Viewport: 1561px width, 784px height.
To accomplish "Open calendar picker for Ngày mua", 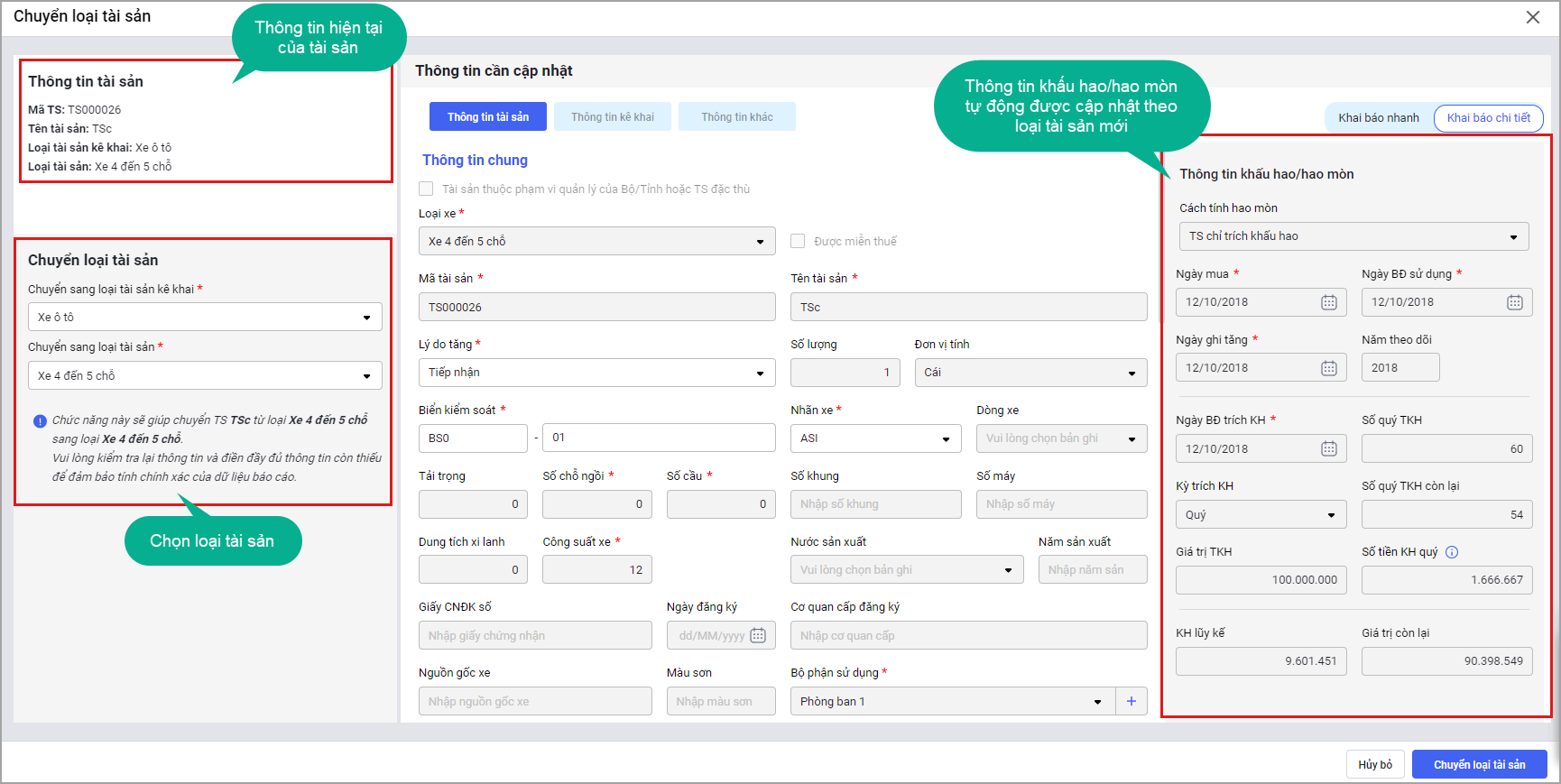I will coord(1328,302).
